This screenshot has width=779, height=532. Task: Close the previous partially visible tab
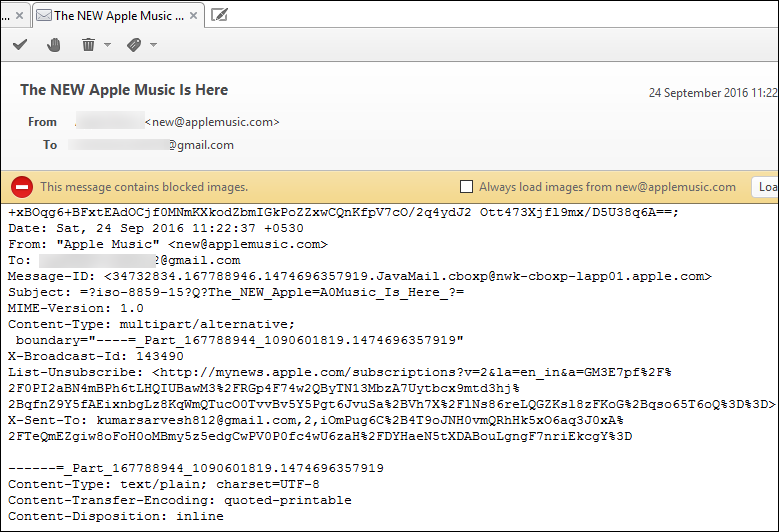pos(19,16)
